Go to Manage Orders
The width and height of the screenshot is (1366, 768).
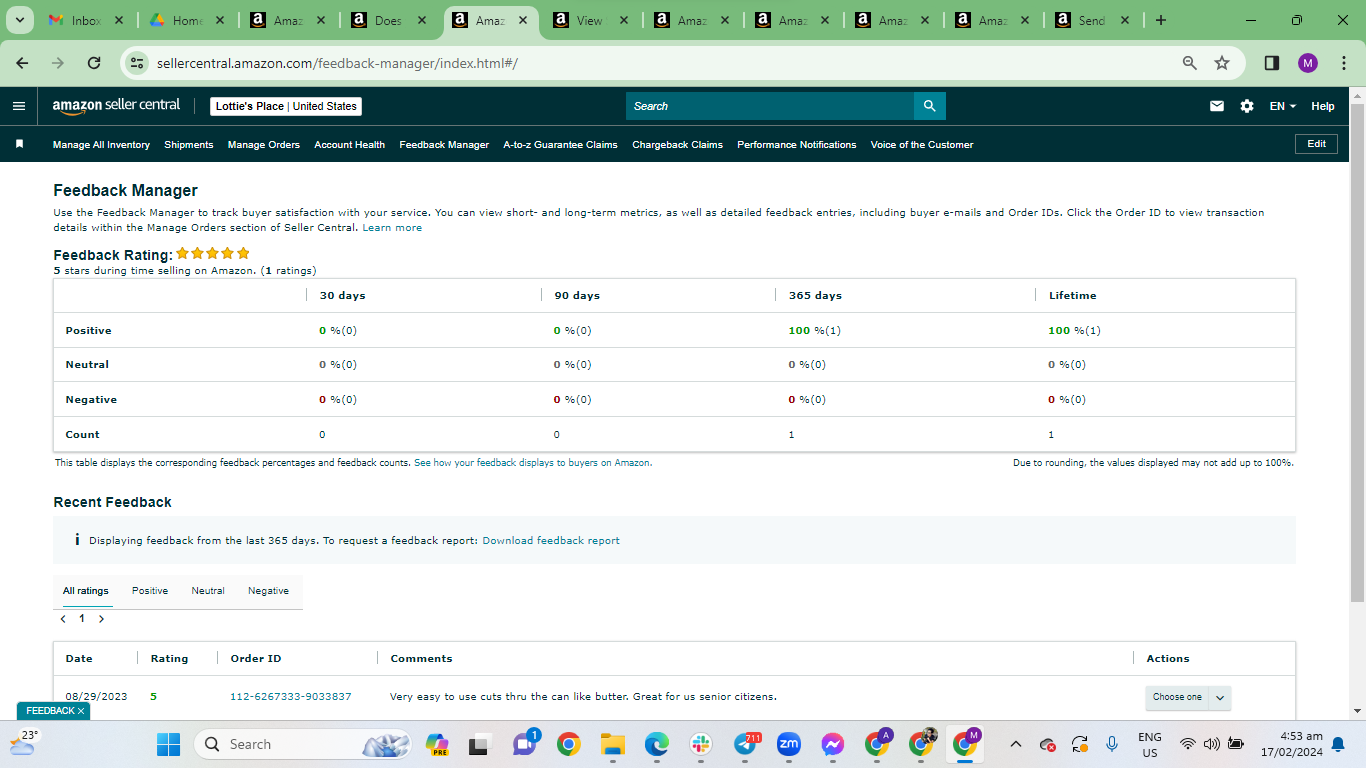click(x=264, y=145)
